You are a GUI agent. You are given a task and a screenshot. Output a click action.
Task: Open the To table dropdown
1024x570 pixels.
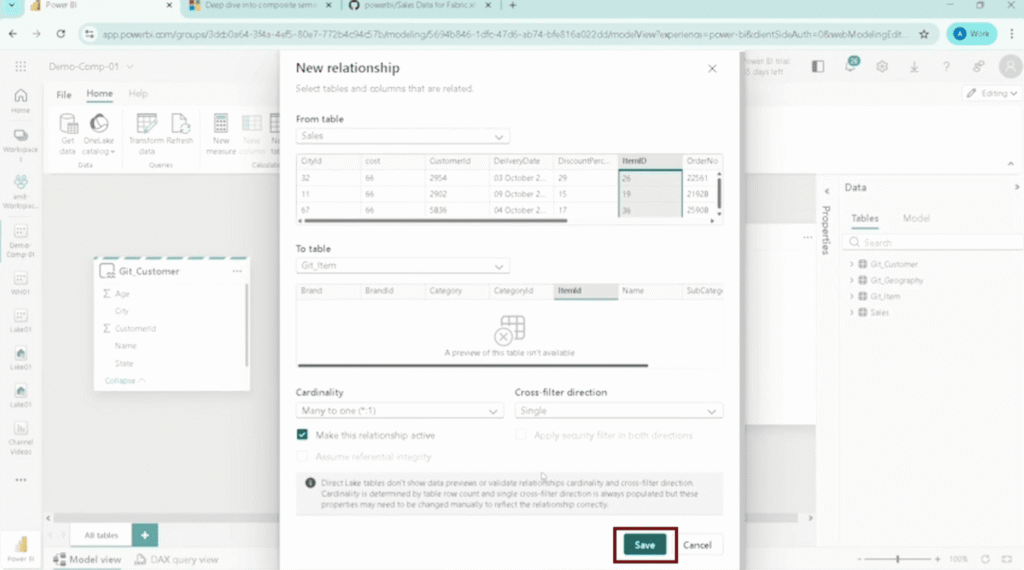point(402,266)
